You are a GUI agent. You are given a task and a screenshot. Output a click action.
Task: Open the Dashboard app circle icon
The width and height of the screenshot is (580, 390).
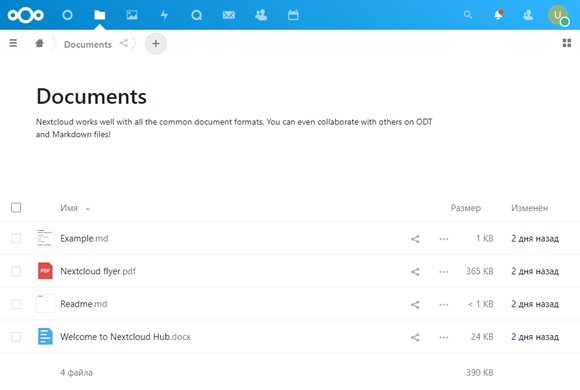(67, 15)
